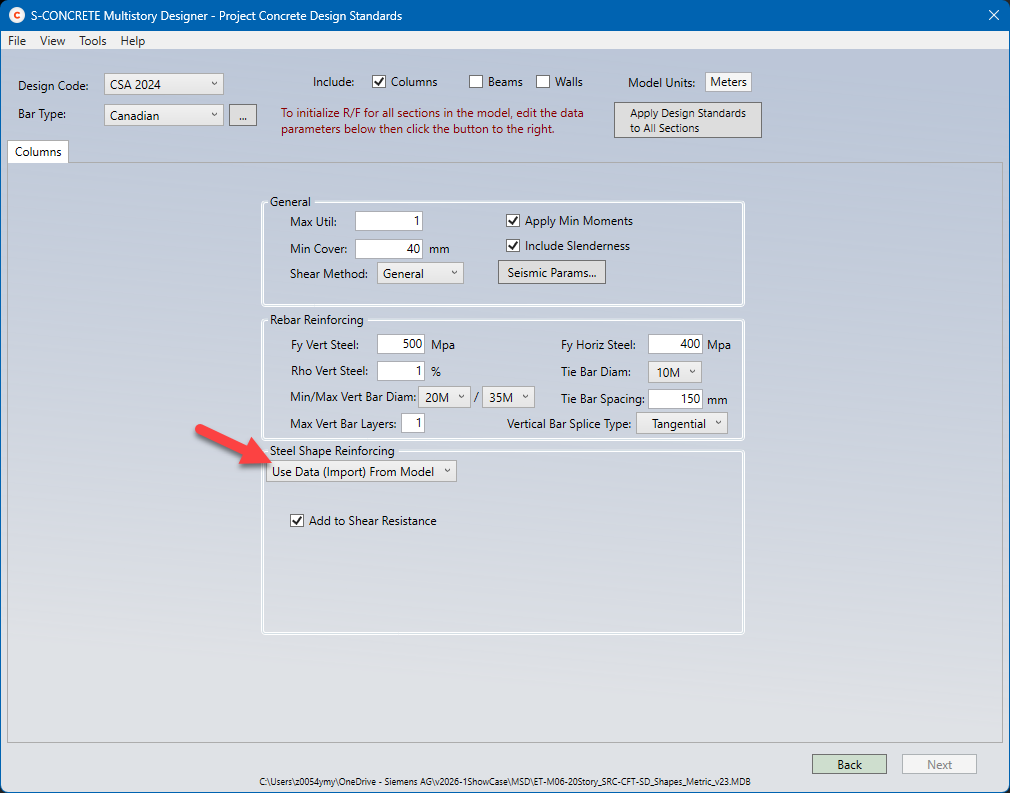Click the ellipsis button beside Bar Type
1010x793 pixels.
click(243, 115)
